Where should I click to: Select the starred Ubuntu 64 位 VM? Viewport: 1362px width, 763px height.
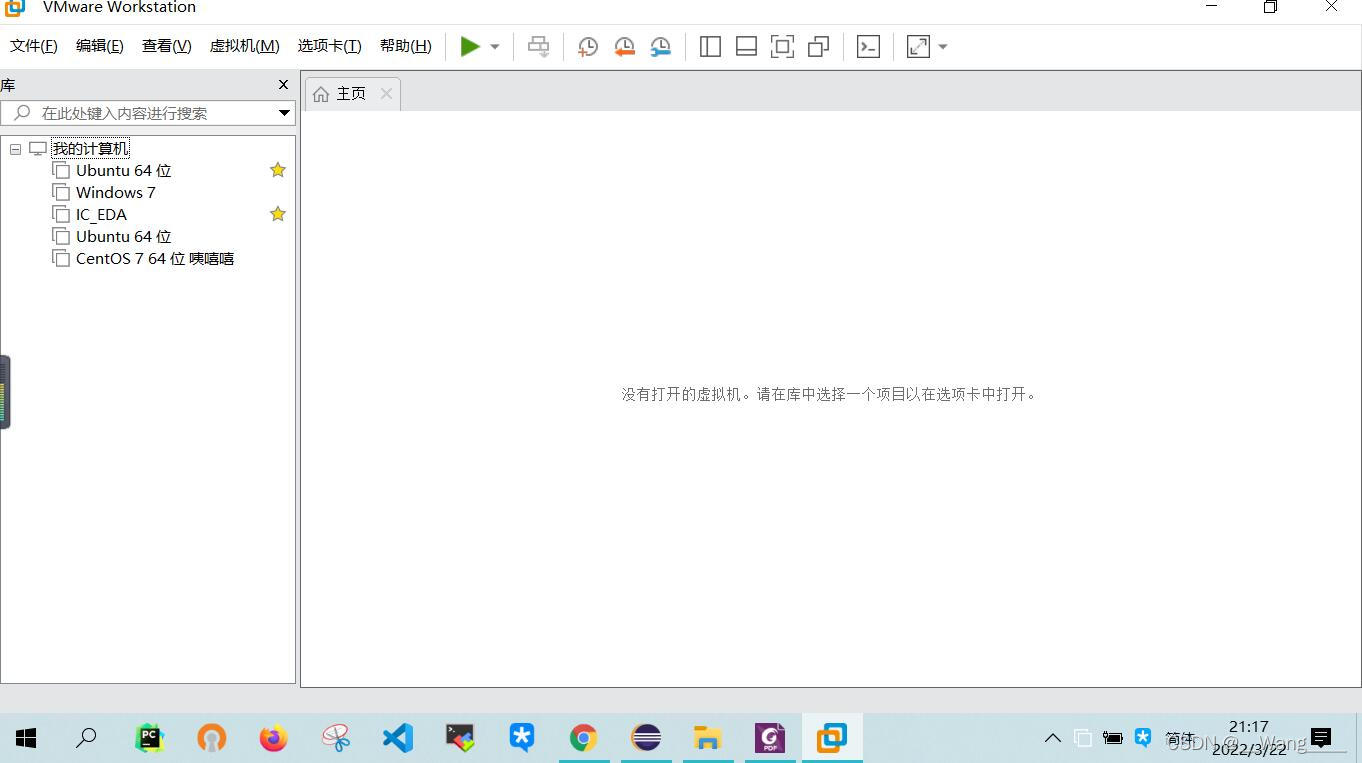click(124, 171)
